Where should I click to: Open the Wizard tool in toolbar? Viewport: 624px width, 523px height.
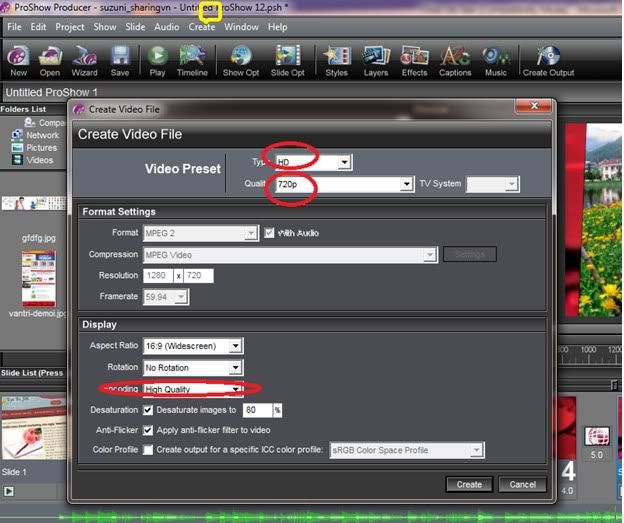[84, 58]
